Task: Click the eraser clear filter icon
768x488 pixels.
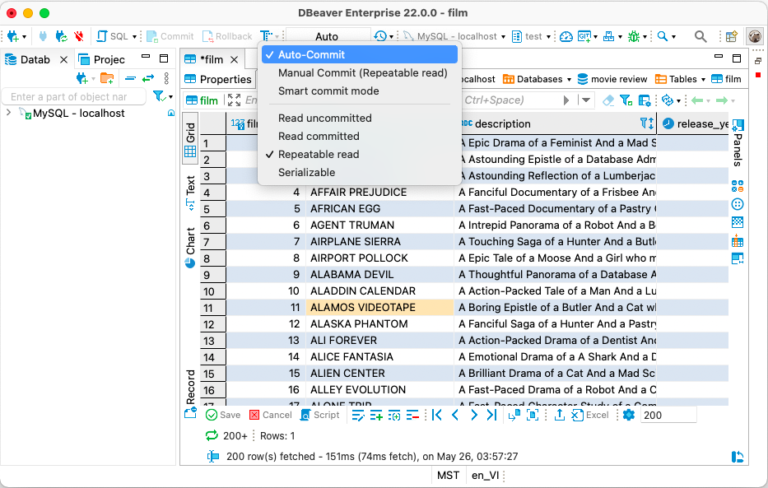Action: (x=608, y=100)
